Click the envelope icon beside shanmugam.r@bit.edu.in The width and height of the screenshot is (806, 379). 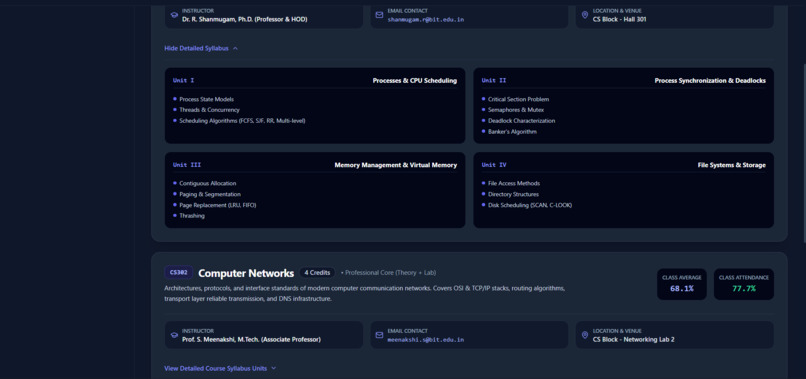(x=379, y=15)
